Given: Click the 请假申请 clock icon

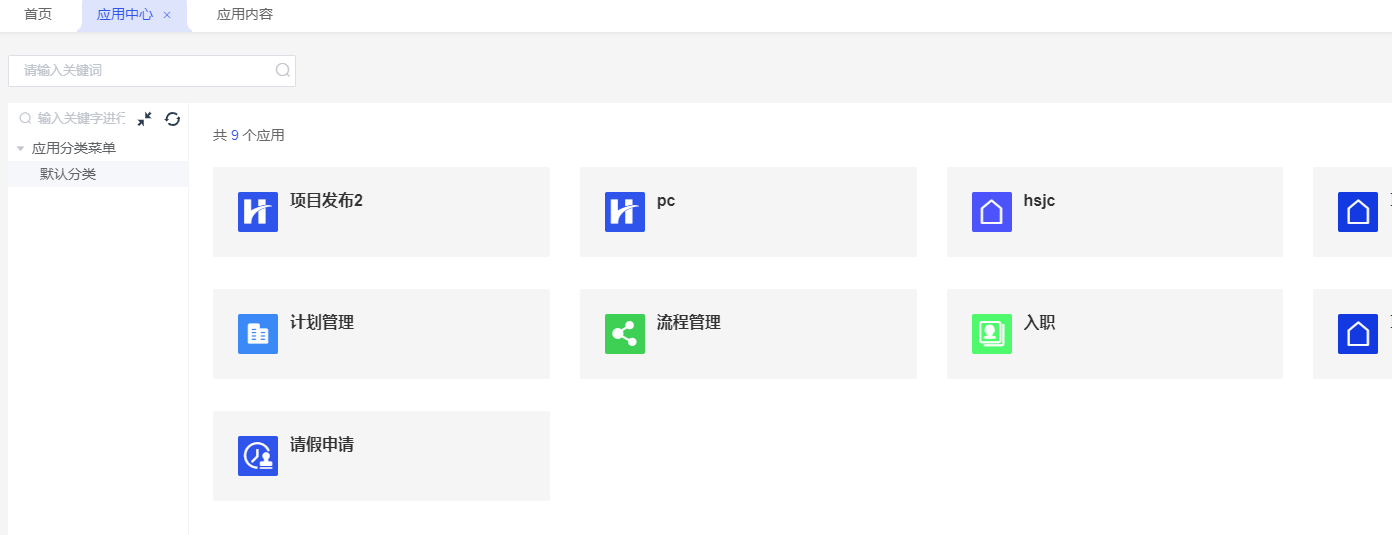Looking at the screenshot, I should 258,456.
